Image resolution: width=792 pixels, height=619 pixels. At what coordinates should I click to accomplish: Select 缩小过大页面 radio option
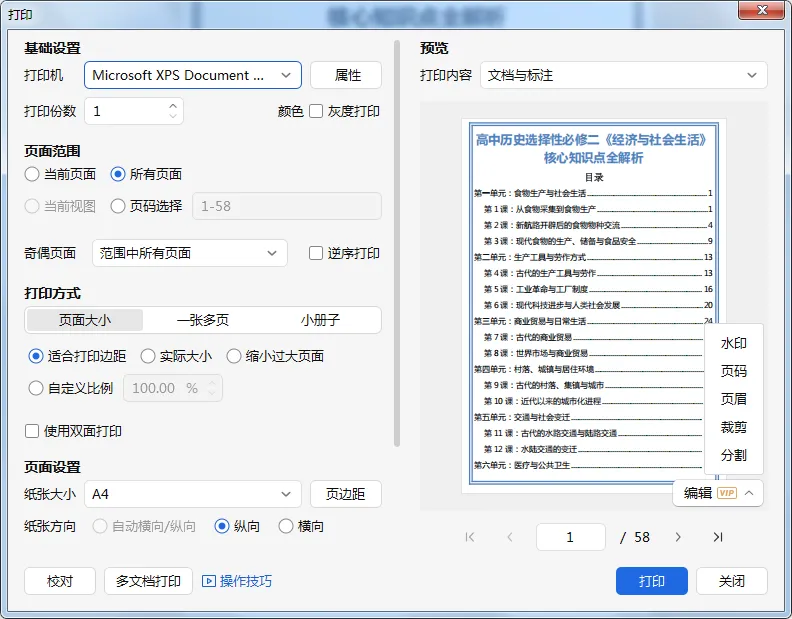pyautogui.click(x=234, y=356)
